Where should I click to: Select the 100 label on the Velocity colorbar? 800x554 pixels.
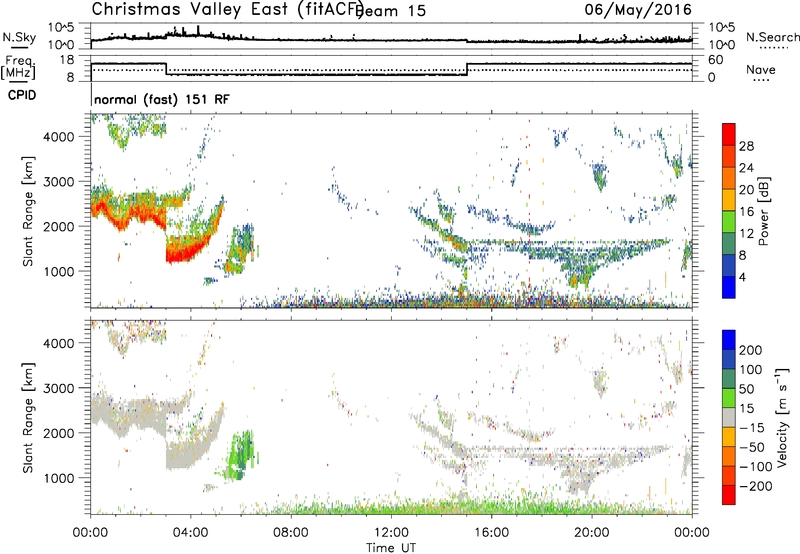tap(751, 370)
